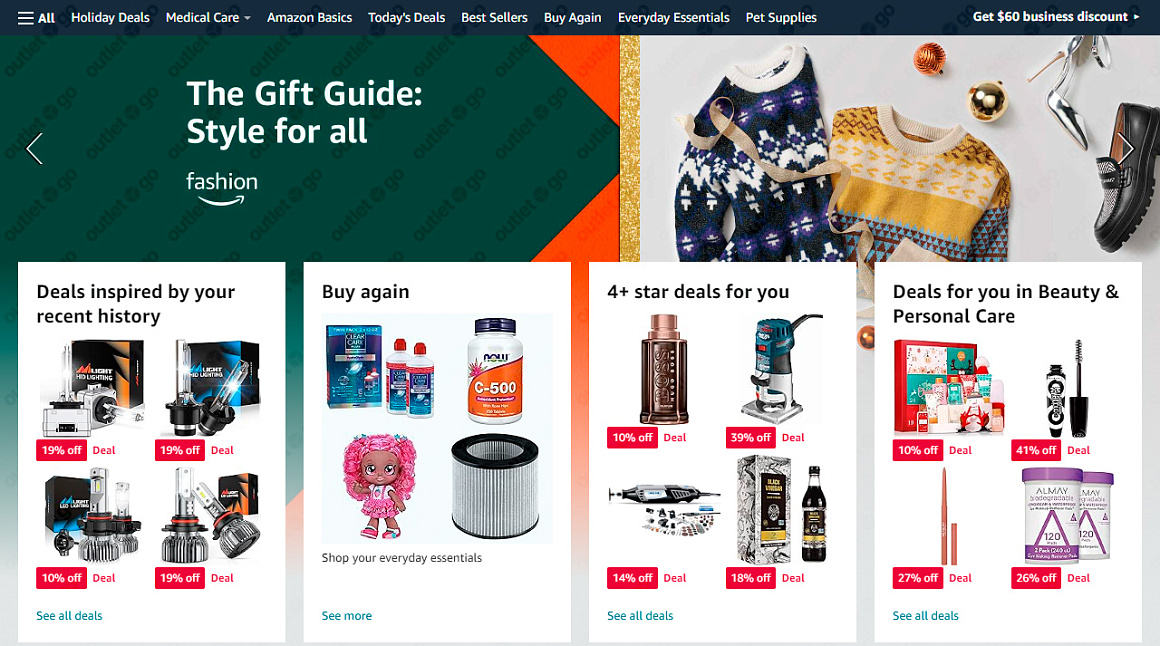Open Holiday Deals in navigation bar

pos(110,18)
